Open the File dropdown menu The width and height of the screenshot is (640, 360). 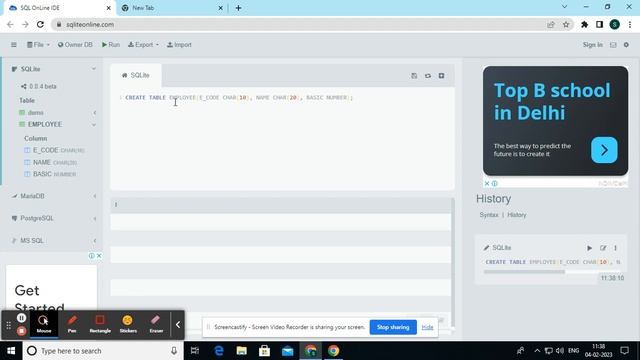click(38, 44)
